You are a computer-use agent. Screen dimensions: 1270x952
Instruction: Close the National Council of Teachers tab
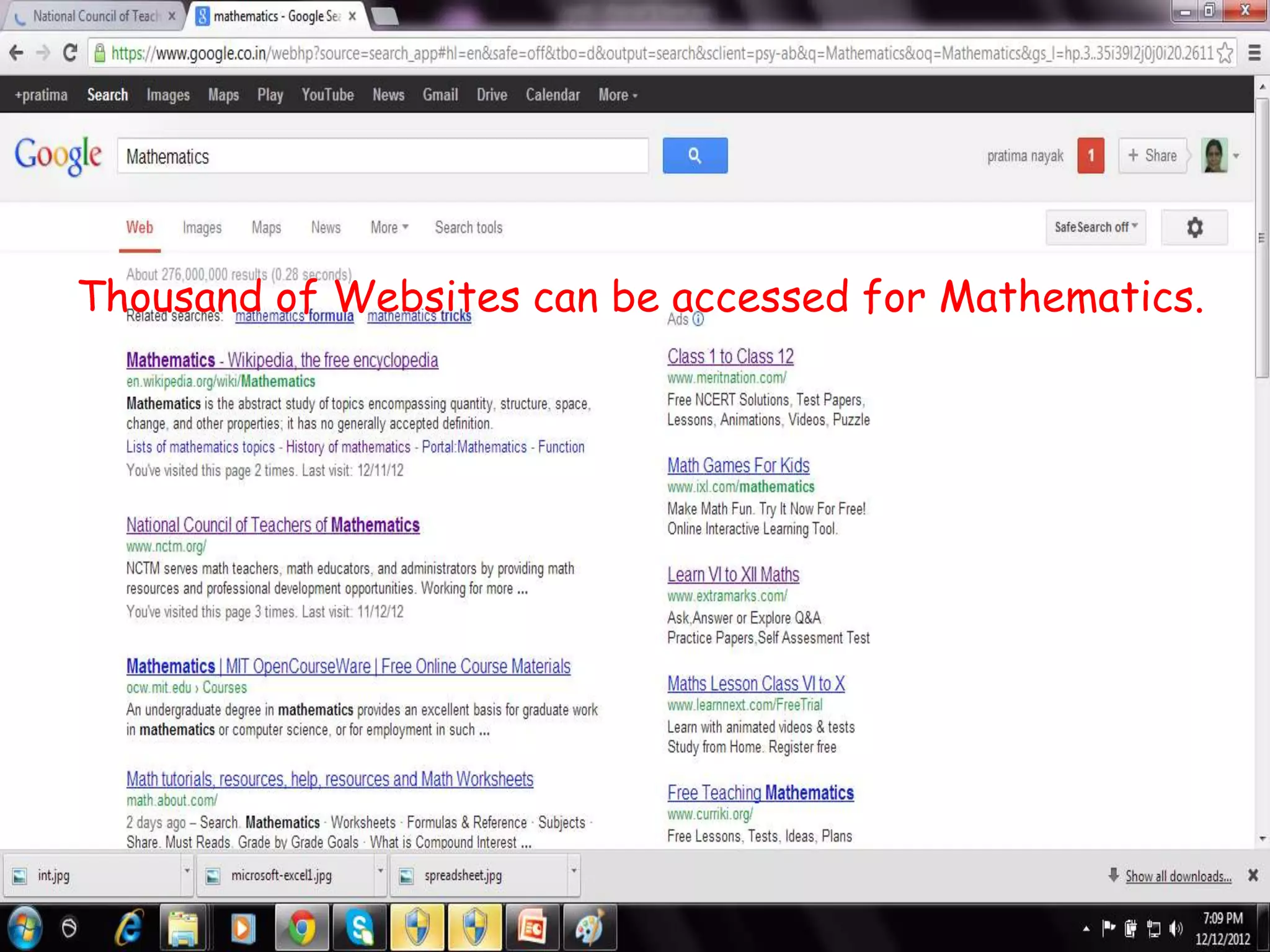172,16
